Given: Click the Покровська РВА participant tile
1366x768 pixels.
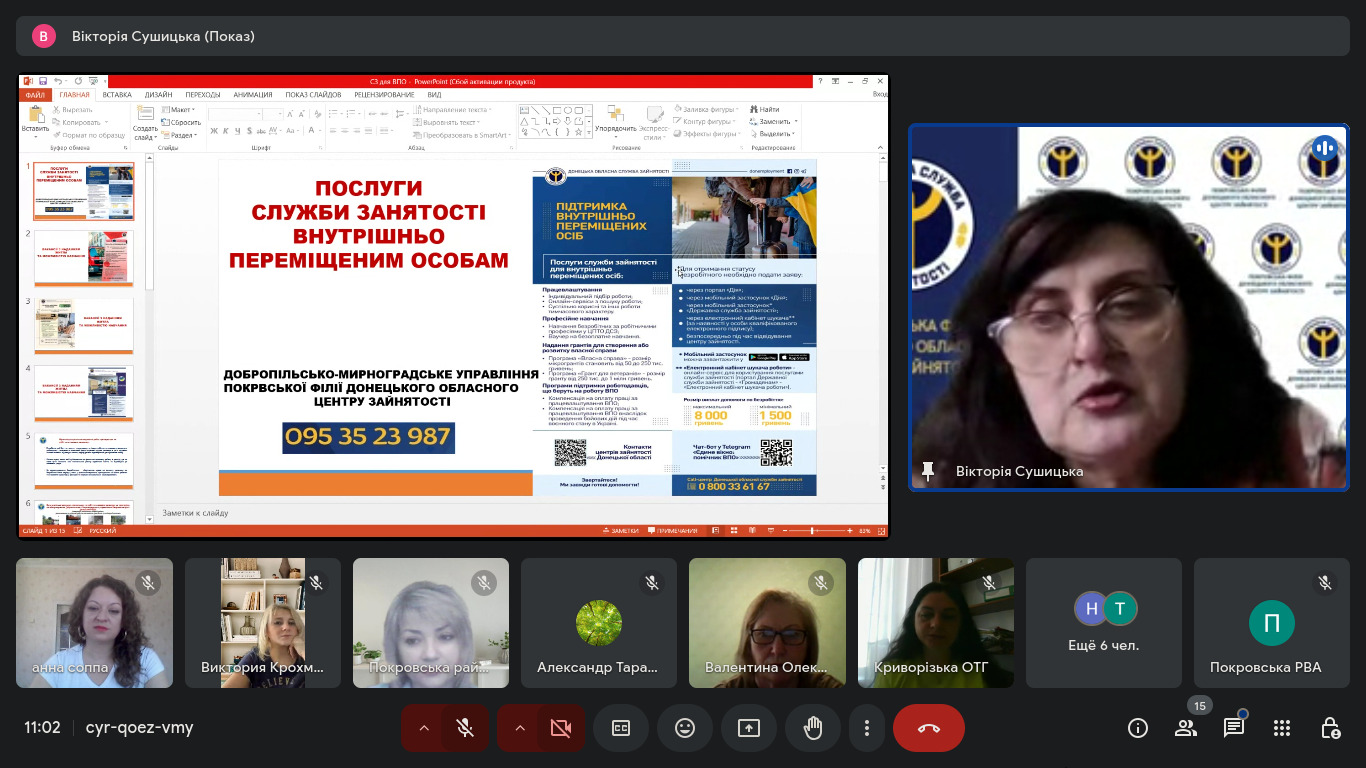Looking at the screenshot, I should point(1271,622).
